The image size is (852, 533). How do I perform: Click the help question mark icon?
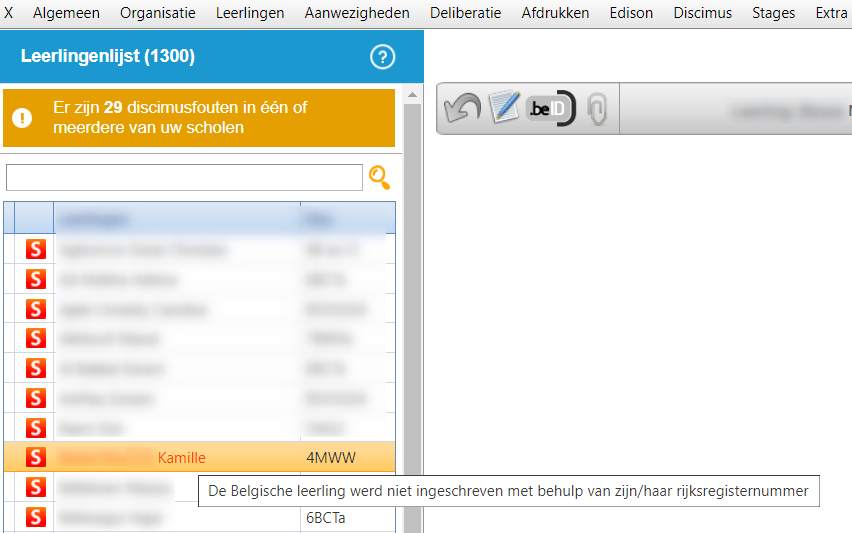pos(382,57)
